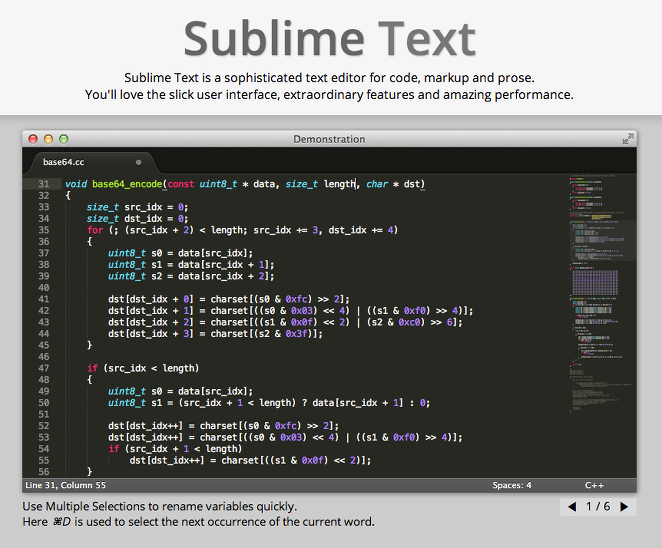Open the Spaces: 4 indentation menu

pyautogui.click(x=512, y=485)
